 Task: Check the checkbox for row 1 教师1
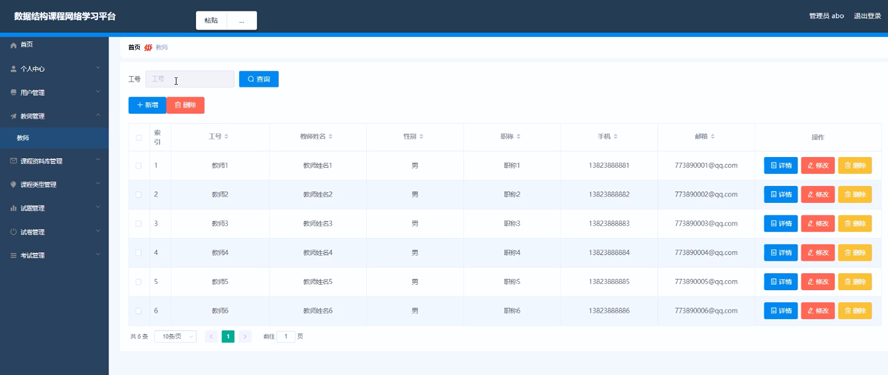pyautogui.click(x=139, y=165)
